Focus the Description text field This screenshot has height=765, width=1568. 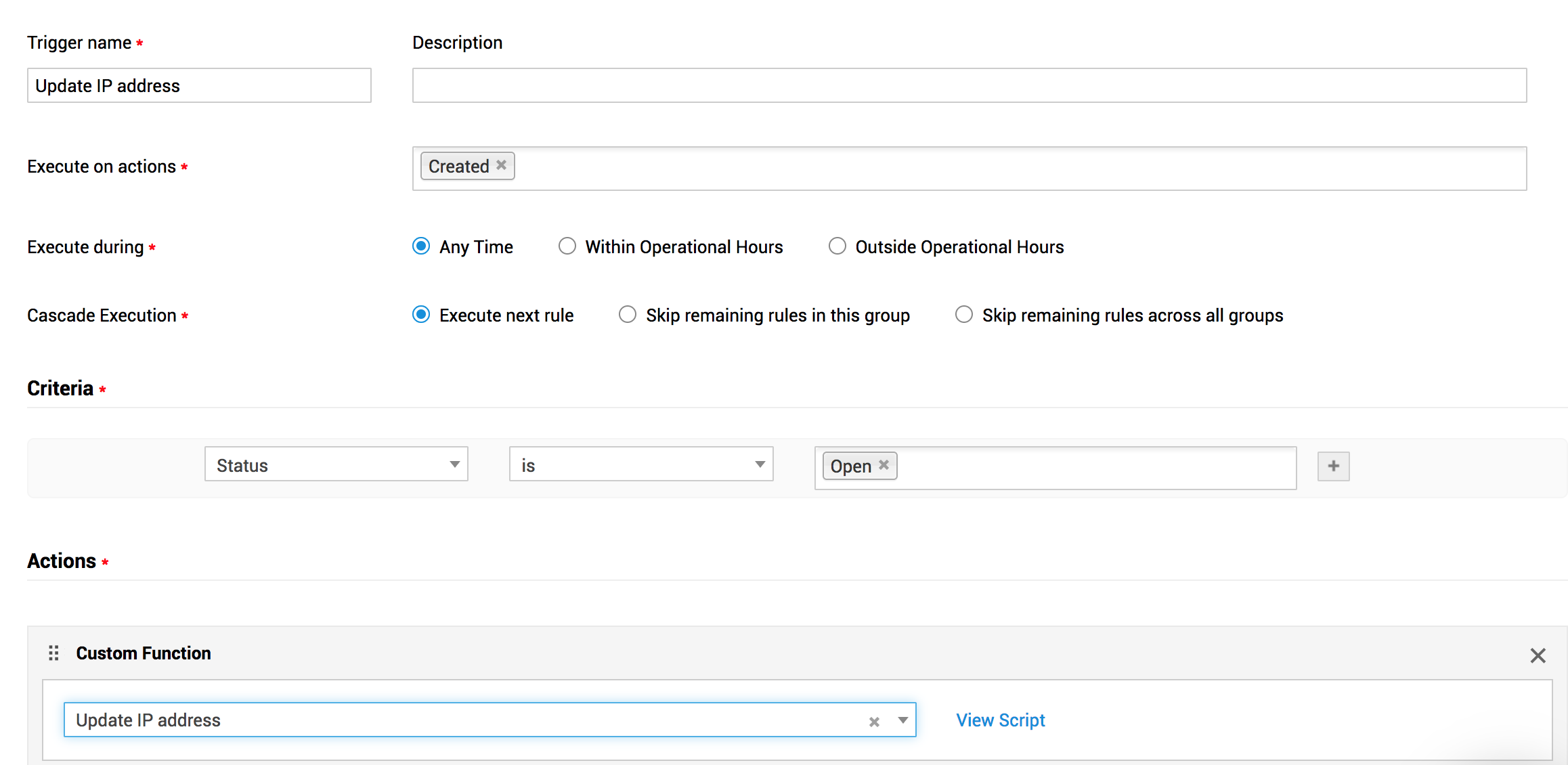[969, 86]
